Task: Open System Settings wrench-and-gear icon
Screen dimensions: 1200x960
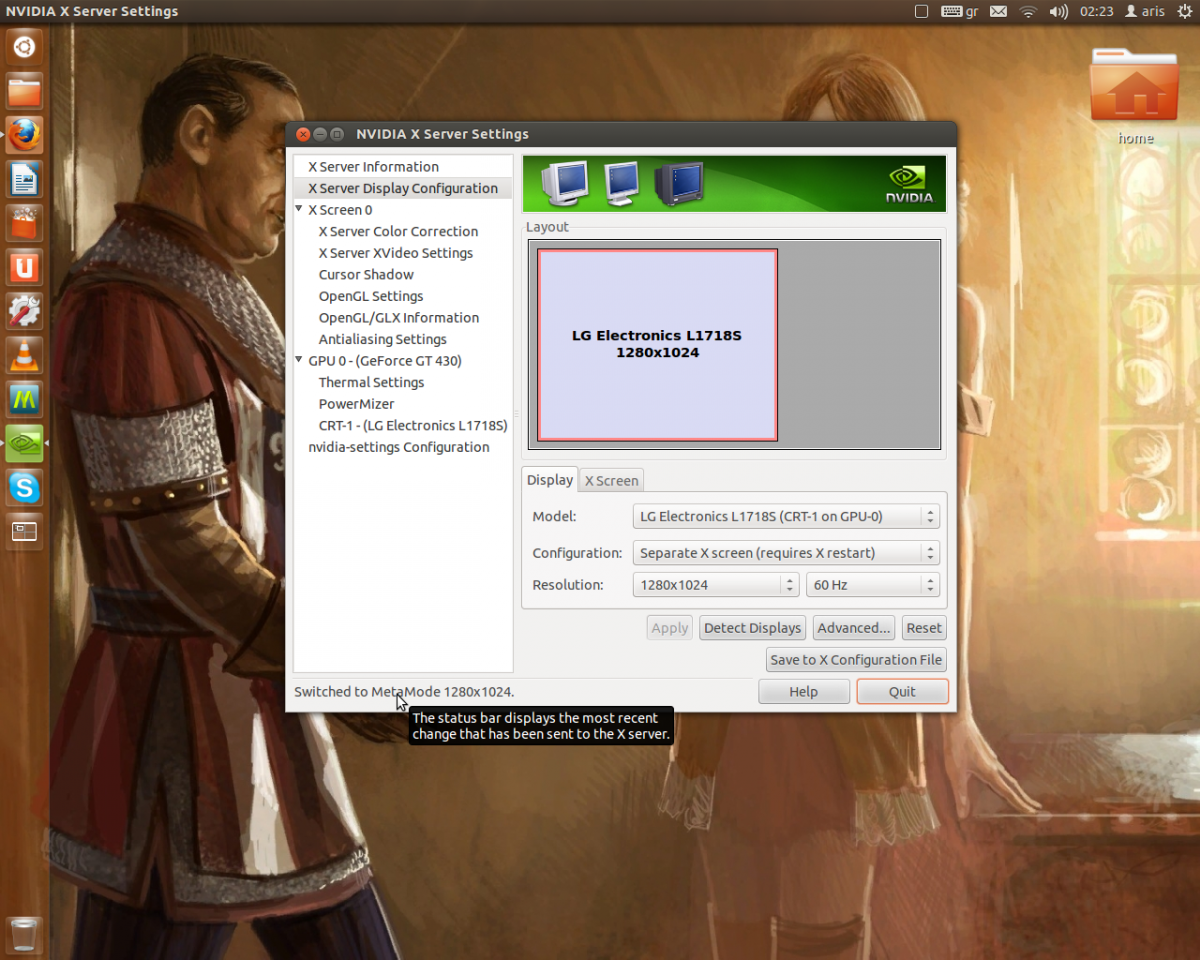Action: pyautogui.click(x=25, y=311)
